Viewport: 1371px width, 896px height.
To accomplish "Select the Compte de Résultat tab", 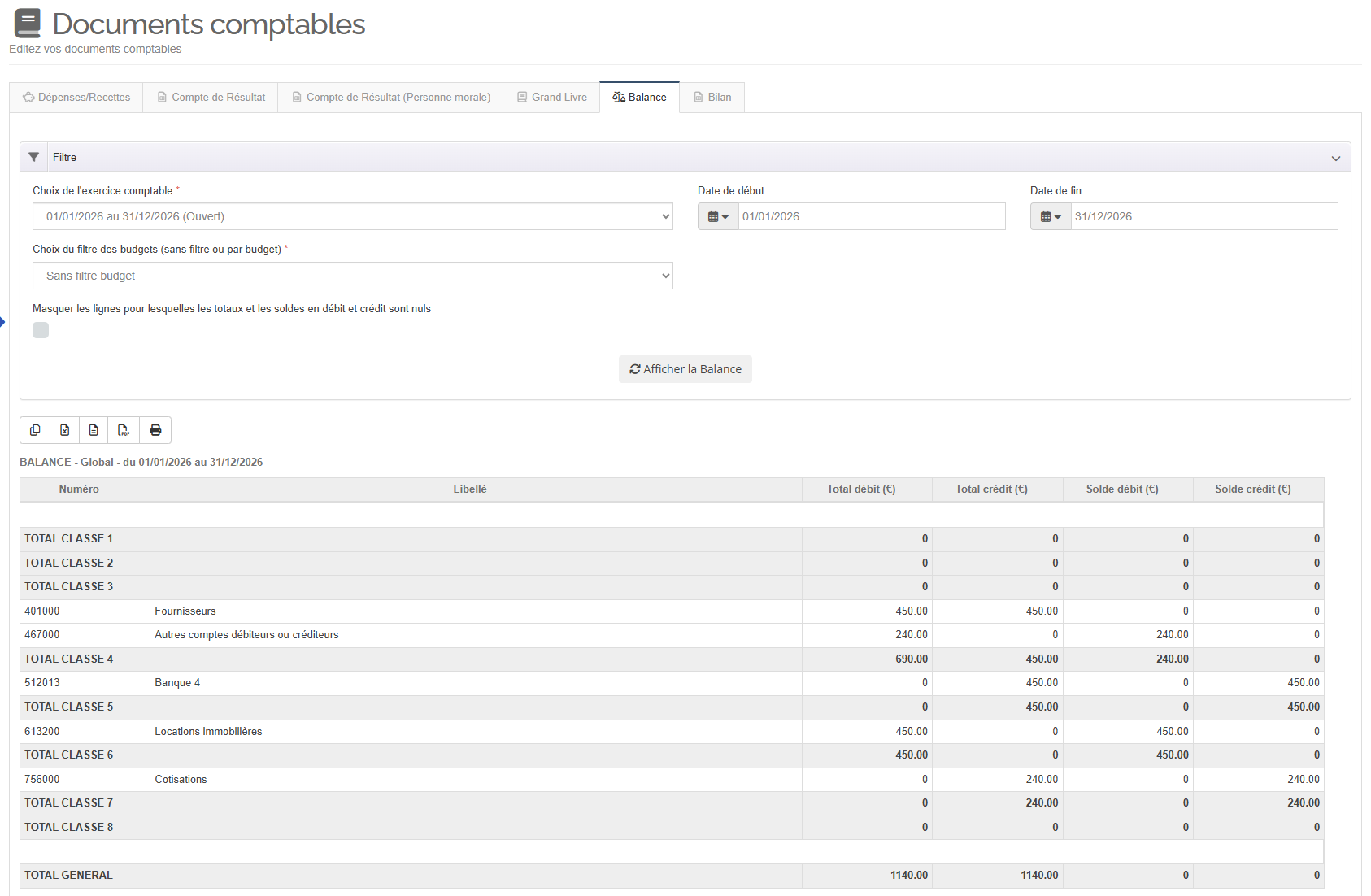I will tap(211, 97).
